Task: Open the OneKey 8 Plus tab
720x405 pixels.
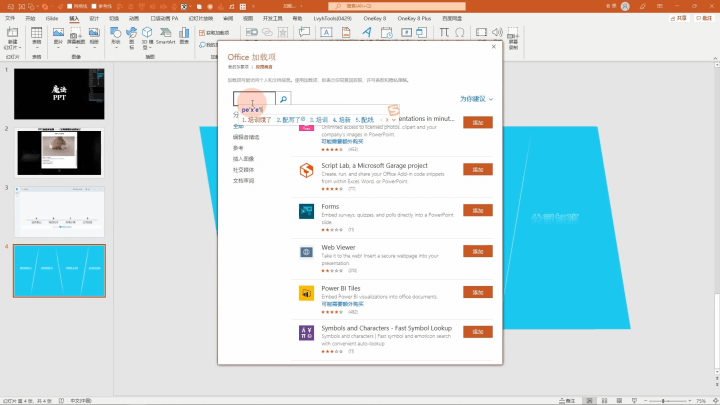Action: 414,18
